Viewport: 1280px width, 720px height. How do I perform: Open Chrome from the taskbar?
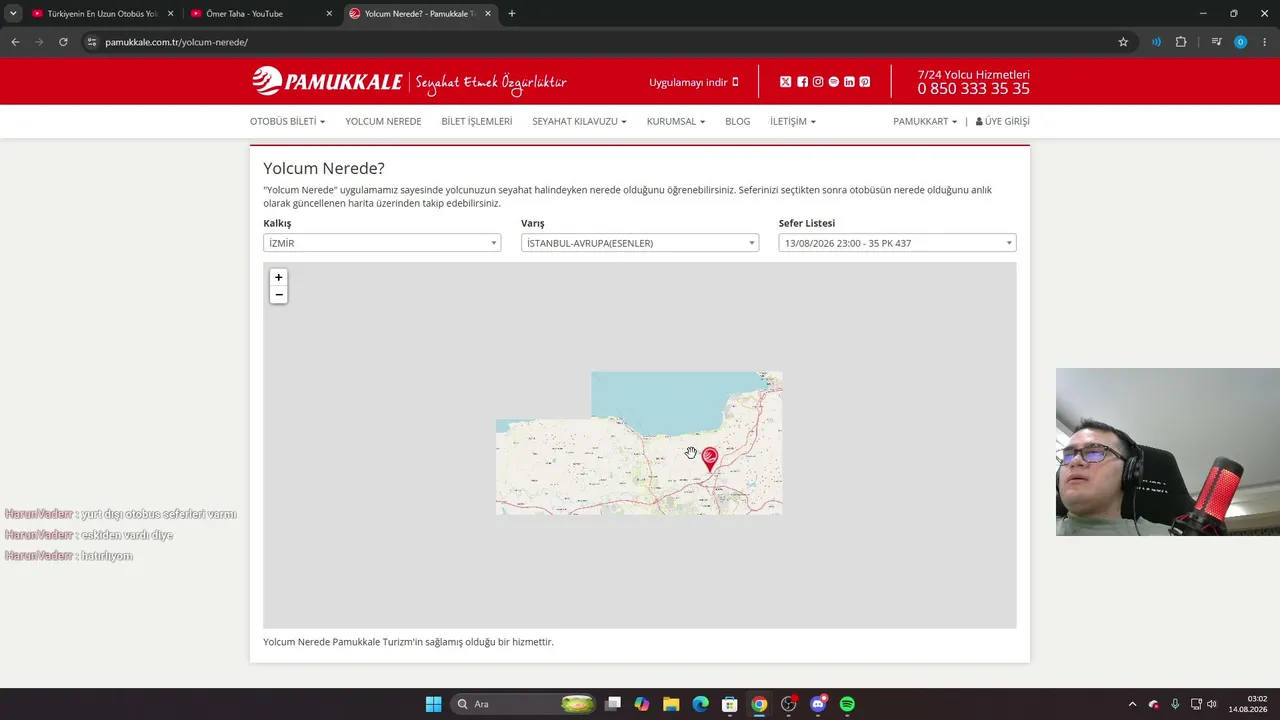[759, 704]
